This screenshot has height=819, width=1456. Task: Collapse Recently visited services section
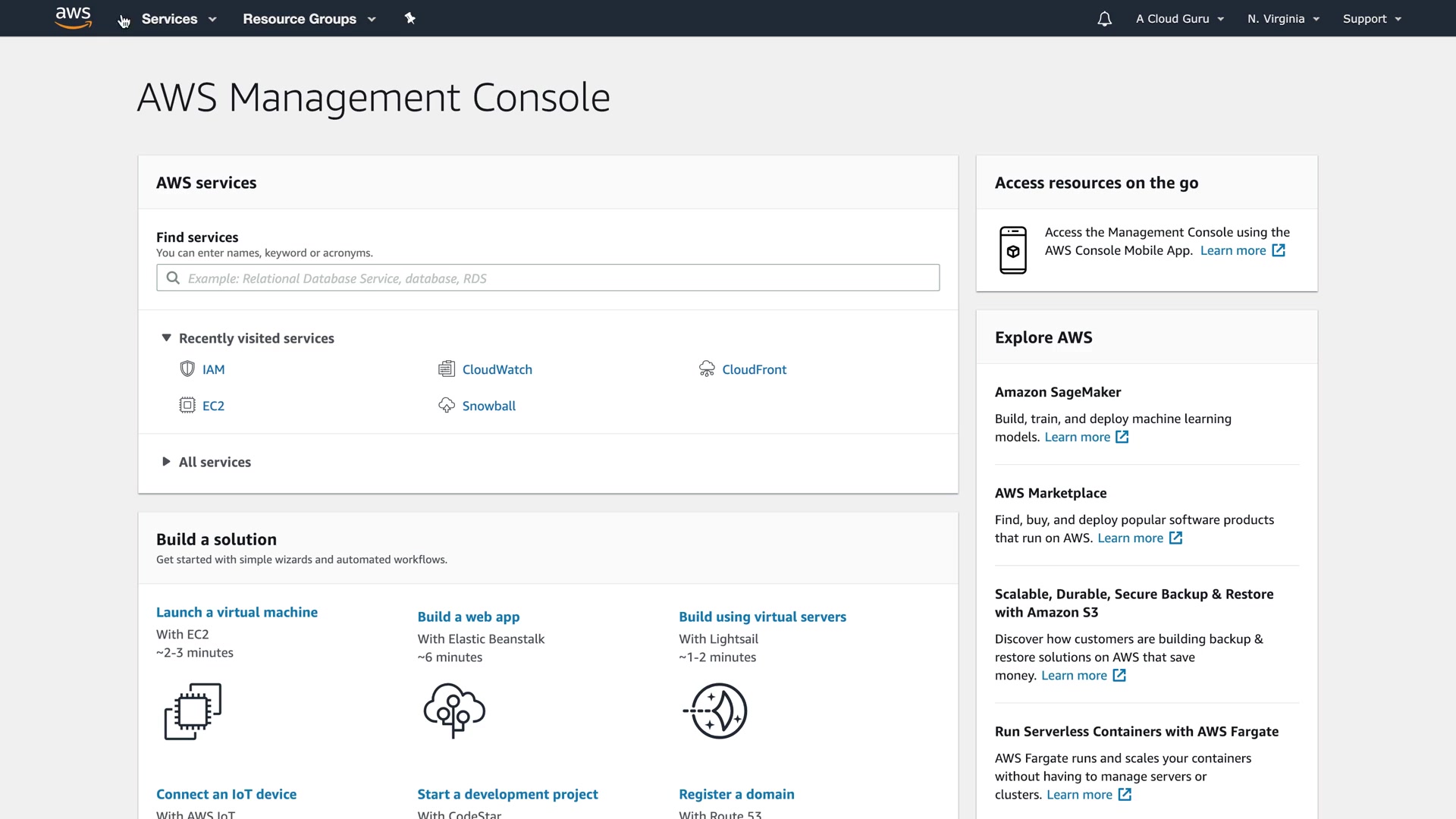[166, 338]
